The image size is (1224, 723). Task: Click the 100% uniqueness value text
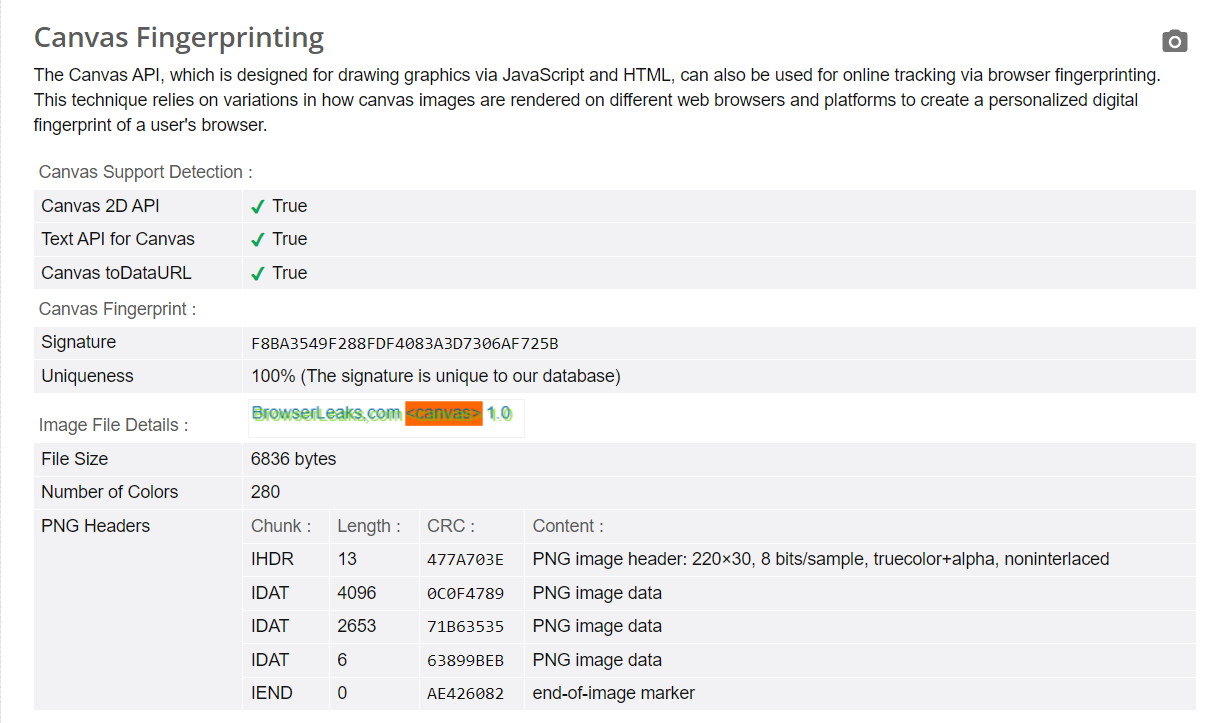pyautogui.click(x=436, y=376)
